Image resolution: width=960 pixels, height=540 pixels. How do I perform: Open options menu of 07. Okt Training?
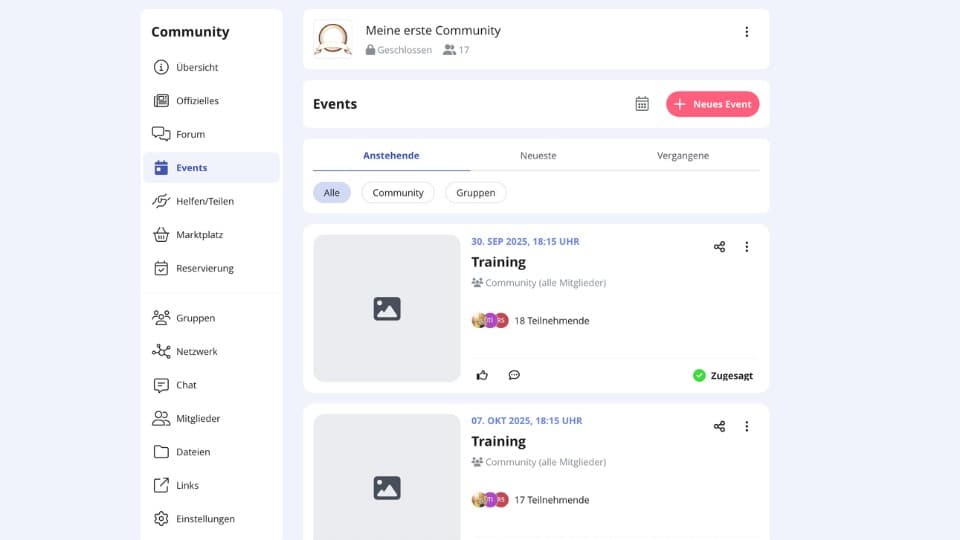[x=746, y=426]
